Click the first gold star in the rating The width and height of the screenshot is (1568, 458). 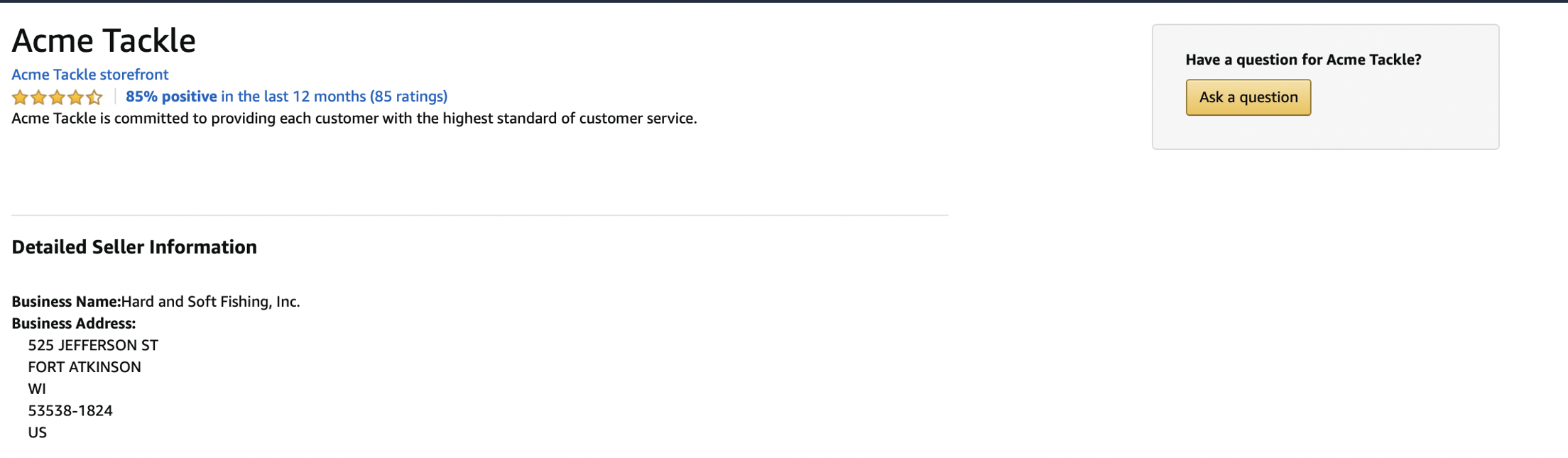click(19, 97)
